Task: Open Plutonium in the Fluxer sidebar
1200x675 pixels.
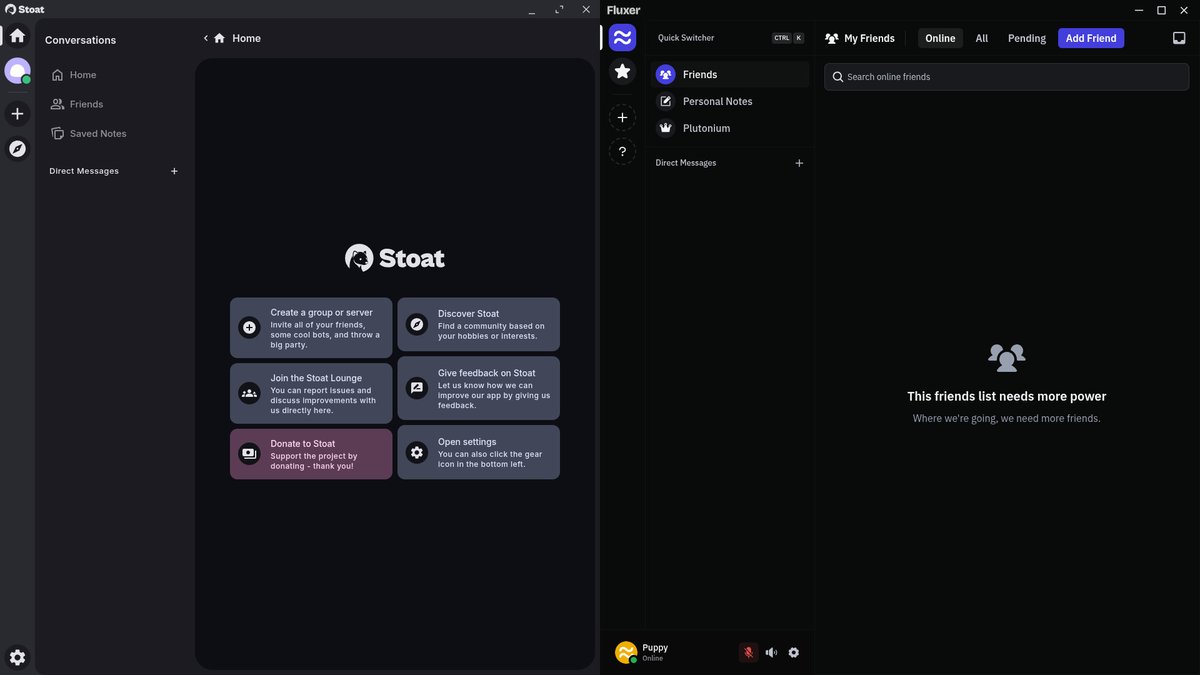Action: [x=730, y=128]
